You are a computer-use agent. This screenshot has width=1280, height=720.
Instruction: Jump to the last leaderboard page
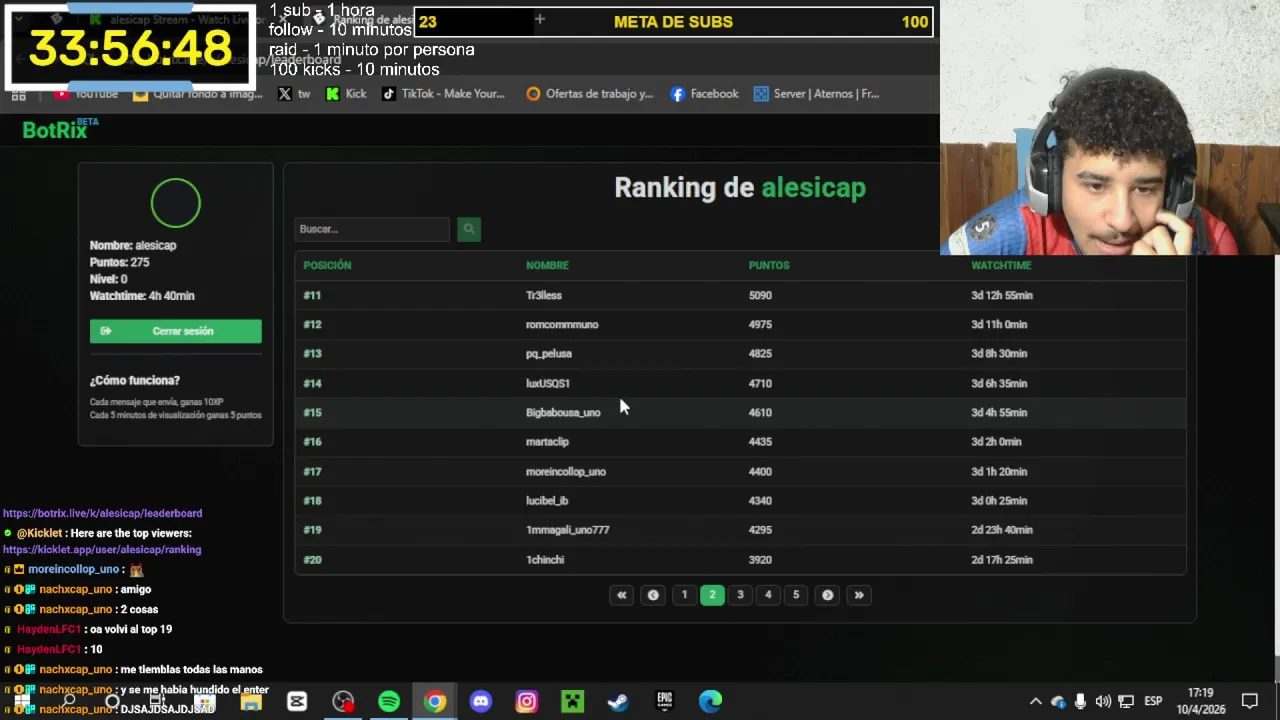[x=859, y=595]
